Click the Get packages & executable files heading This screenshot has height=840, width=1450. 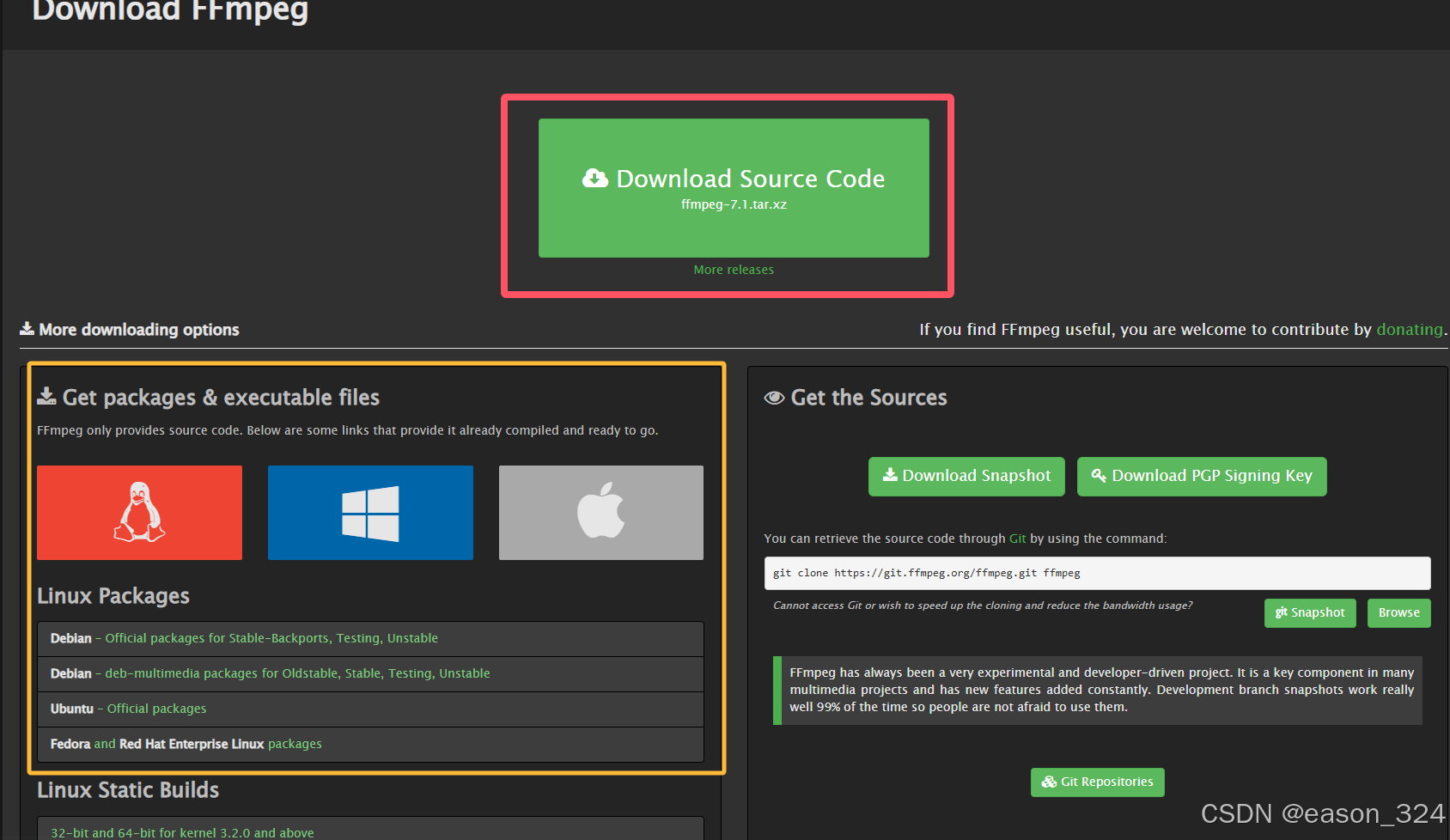click(x=209, y=398)
